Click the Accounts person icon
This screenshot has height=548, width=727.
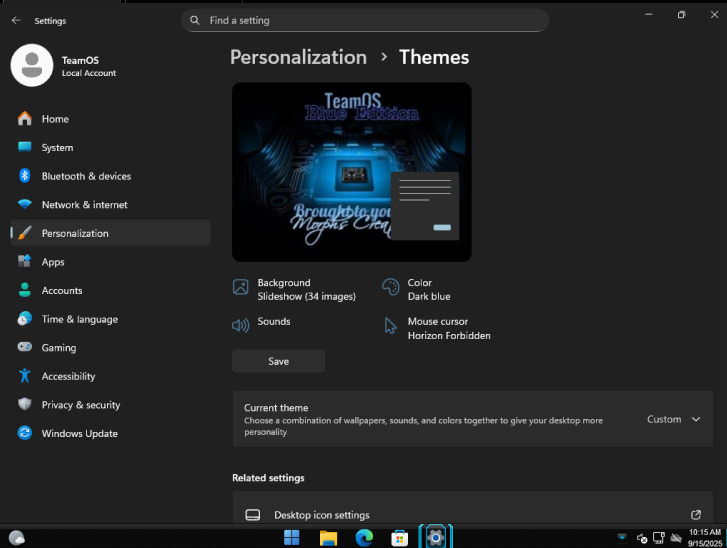[x=25, y=290]
